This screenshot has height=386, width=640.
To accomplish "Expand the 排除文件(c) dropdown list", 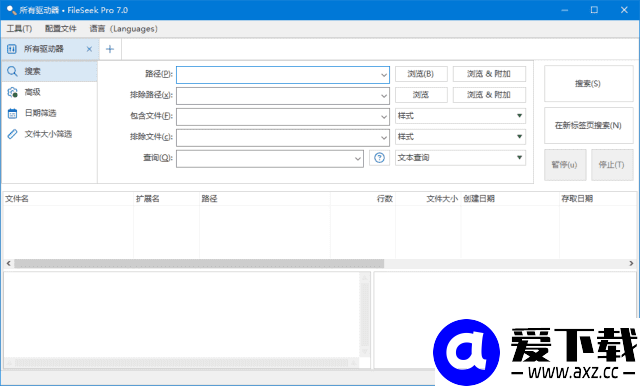I will 384,138.
